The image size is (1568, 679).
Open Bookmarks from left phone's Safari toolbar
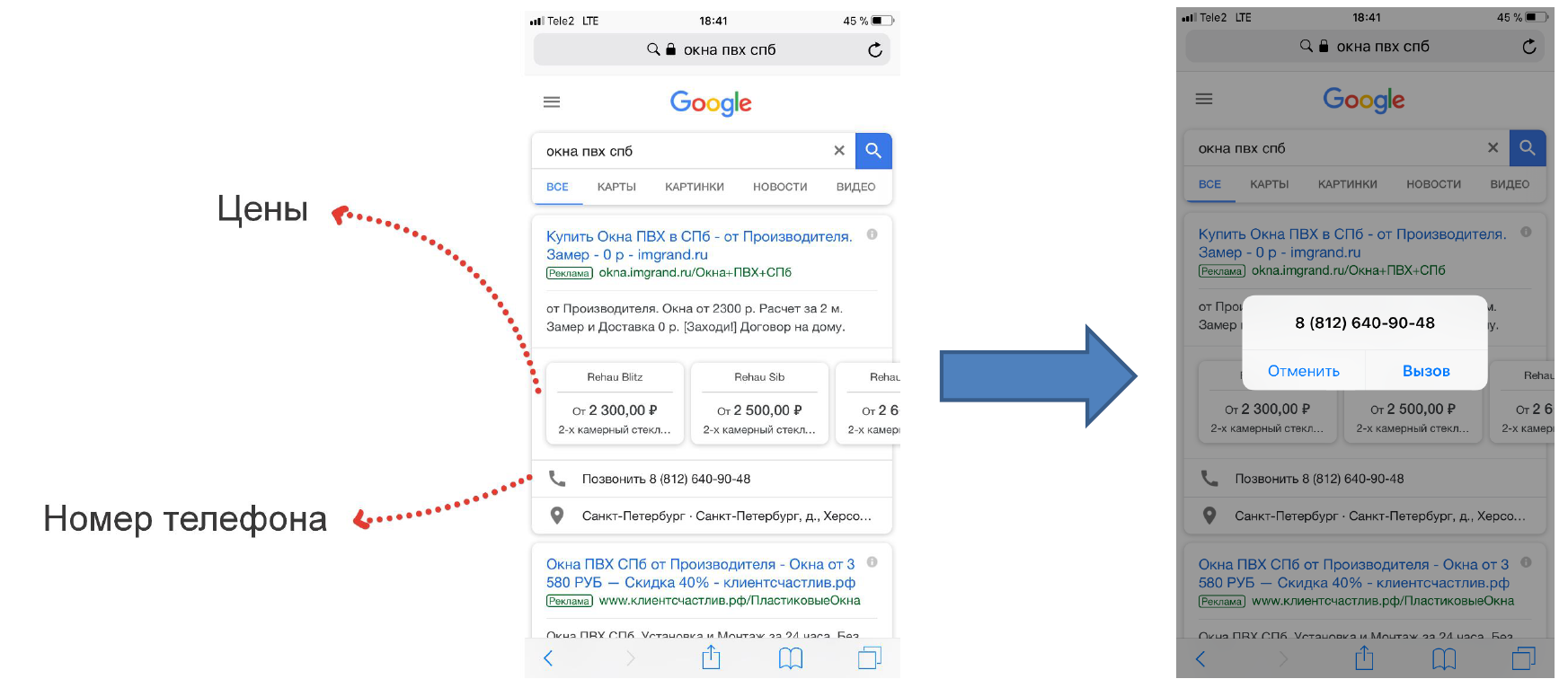(791, 658)
